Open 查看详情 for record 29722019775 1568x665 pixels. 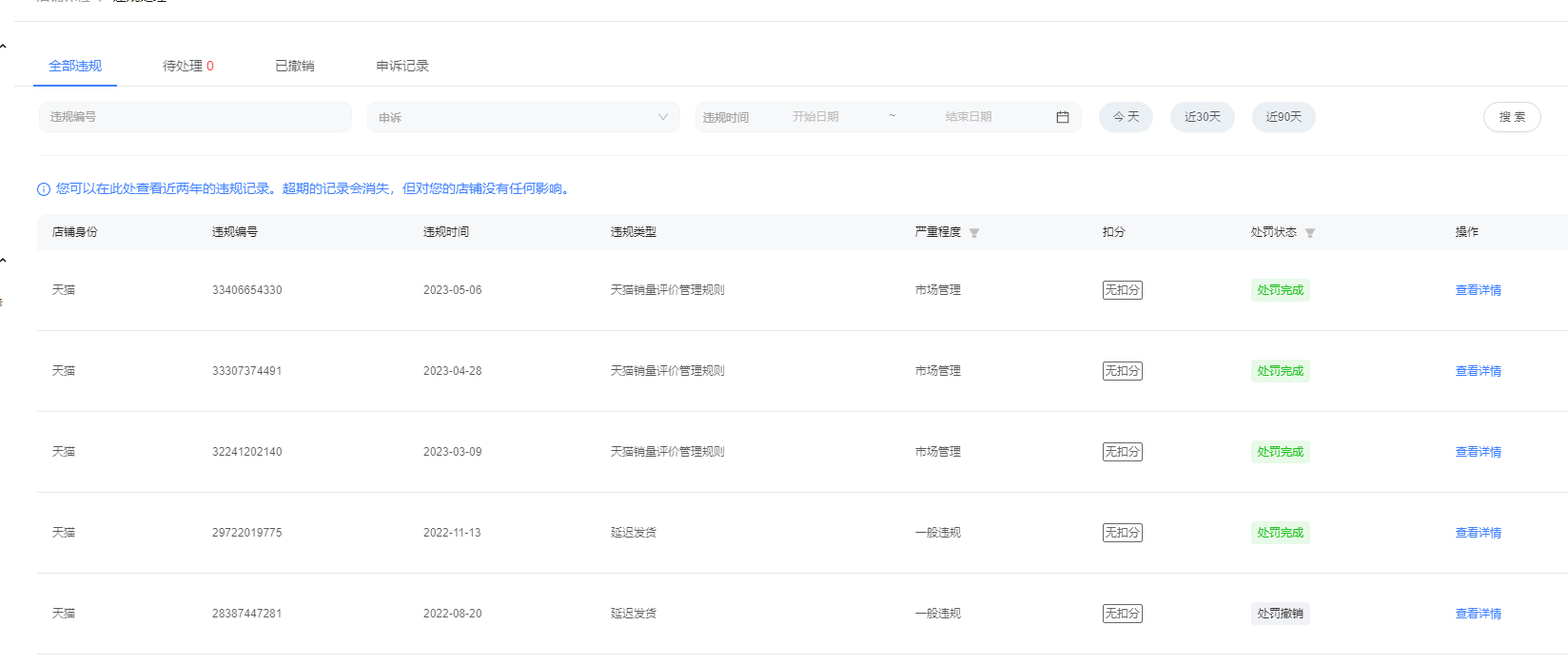tap(1479, 533)
